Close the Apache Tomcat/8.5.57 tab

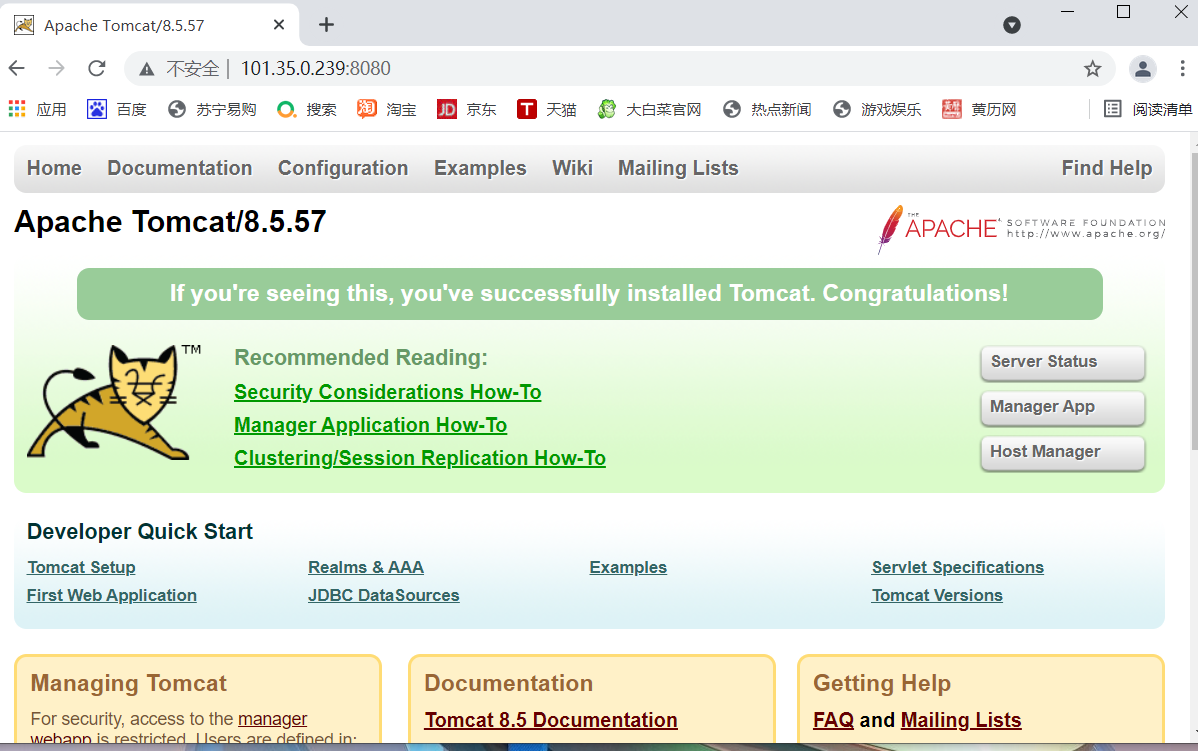coord(279,25)
